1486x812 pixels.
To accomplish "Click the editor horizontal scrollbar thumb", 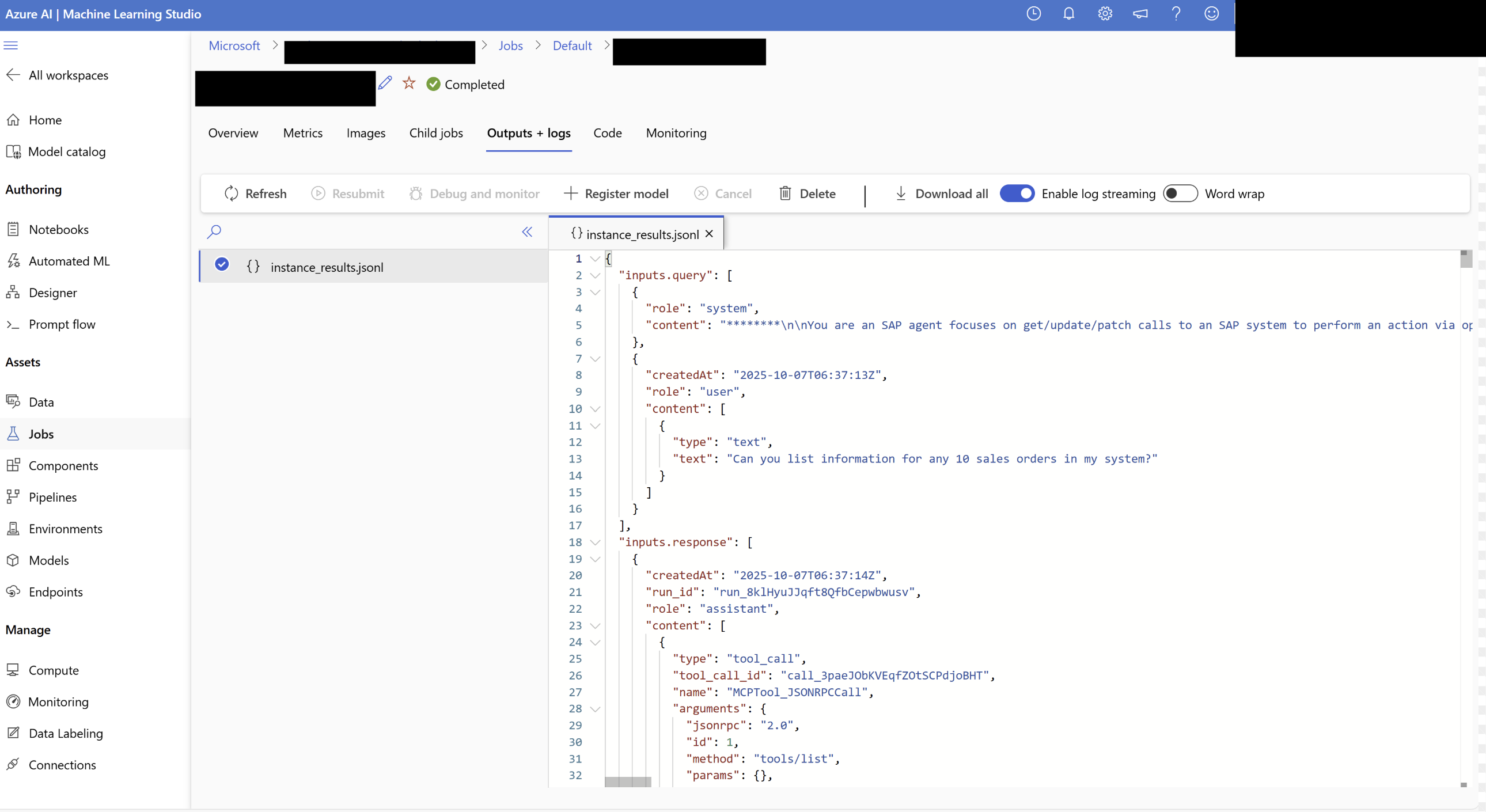I will pos(628,782).
